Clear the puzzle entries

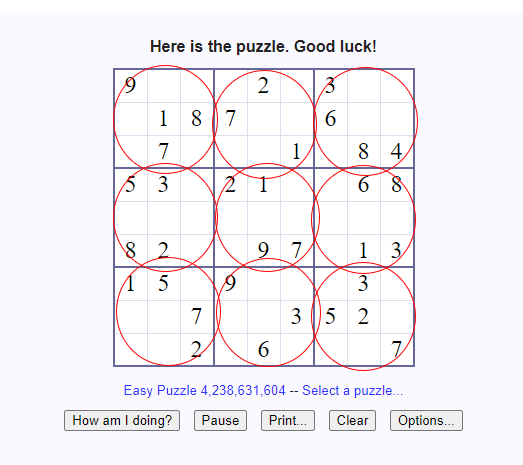pyautogui.click(x=352, y=420)
